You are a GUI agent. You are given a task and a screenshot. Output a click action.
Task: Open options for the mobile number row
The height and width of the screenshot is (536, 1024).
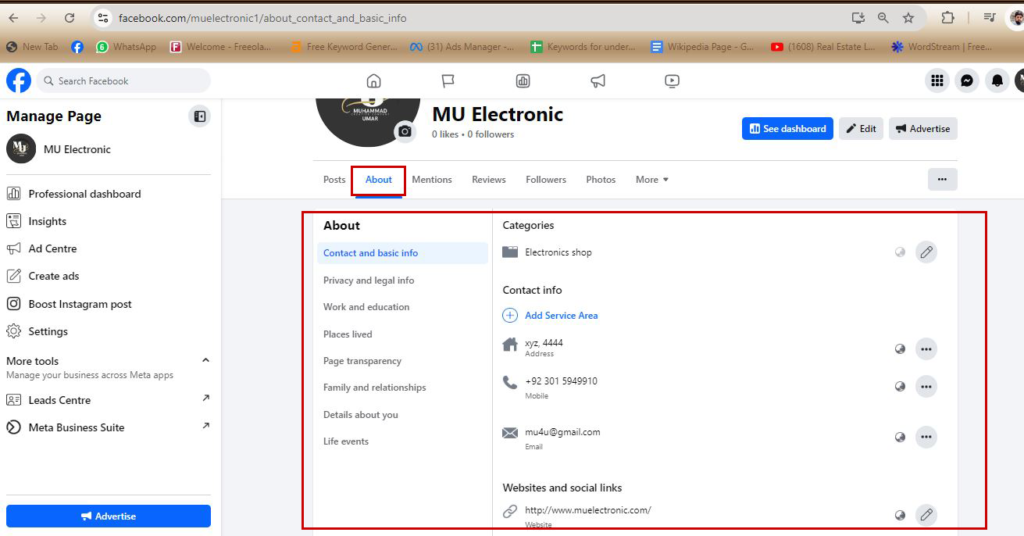pyautogui.click(x=926, y=386)
